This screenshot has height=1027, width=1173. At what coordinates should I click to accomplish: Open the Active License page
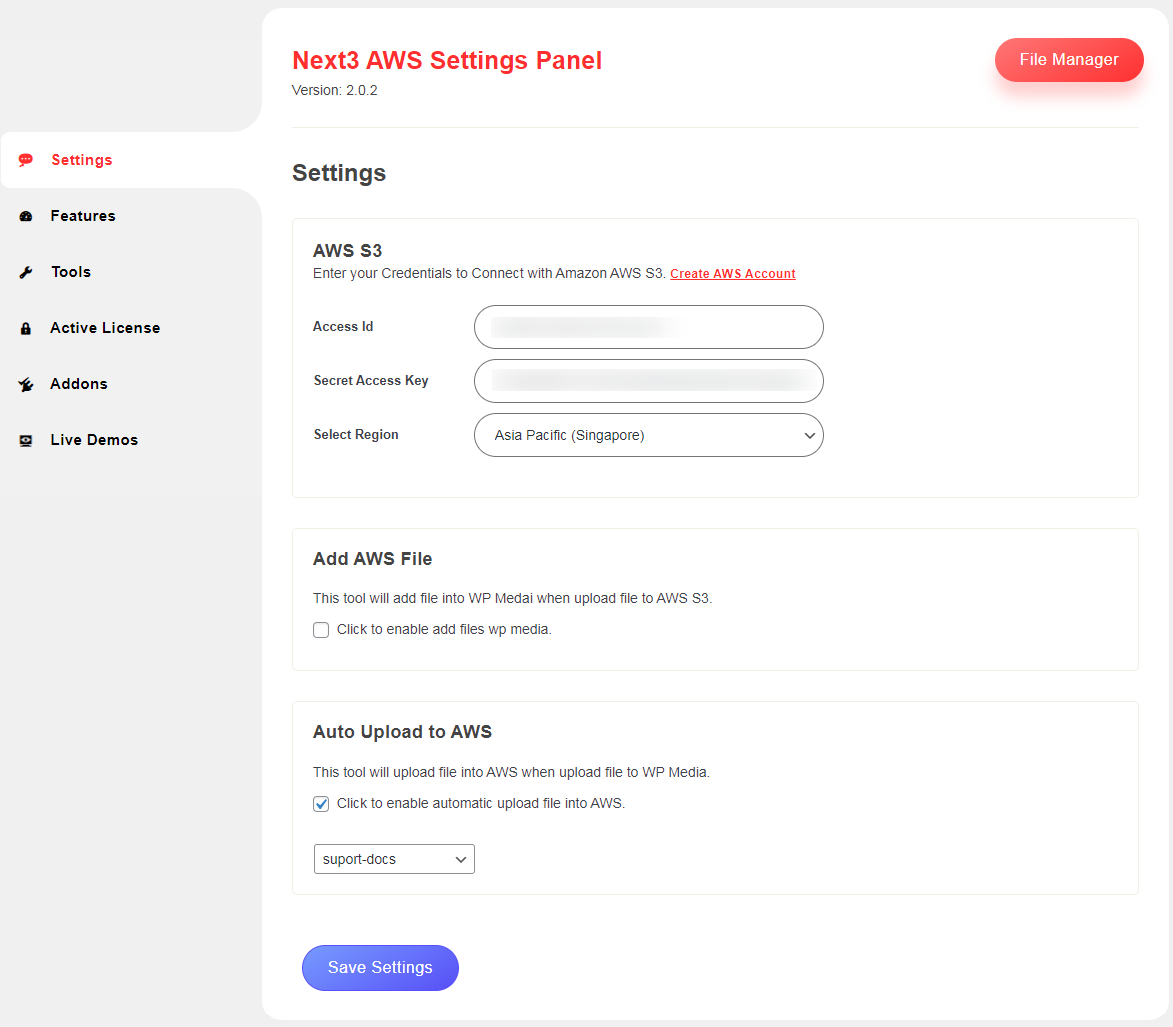104,328
